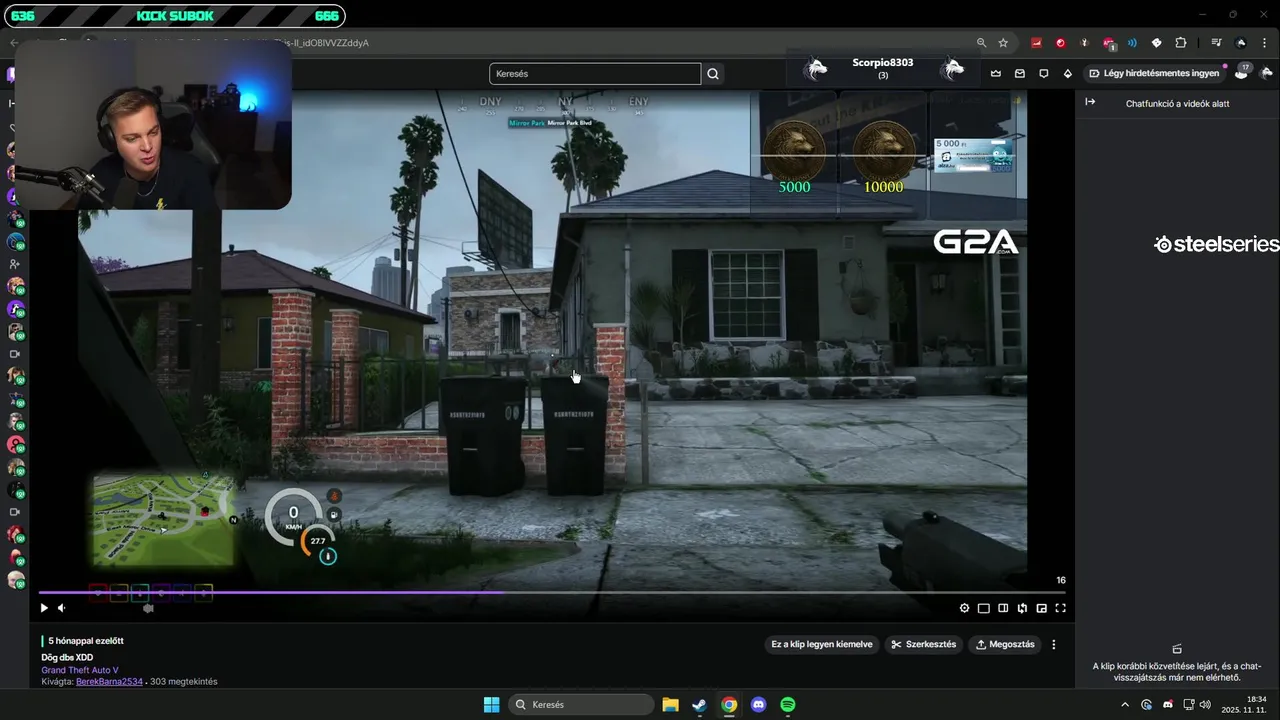Expand the system tray hidden icons chevron

point(1125,705)
